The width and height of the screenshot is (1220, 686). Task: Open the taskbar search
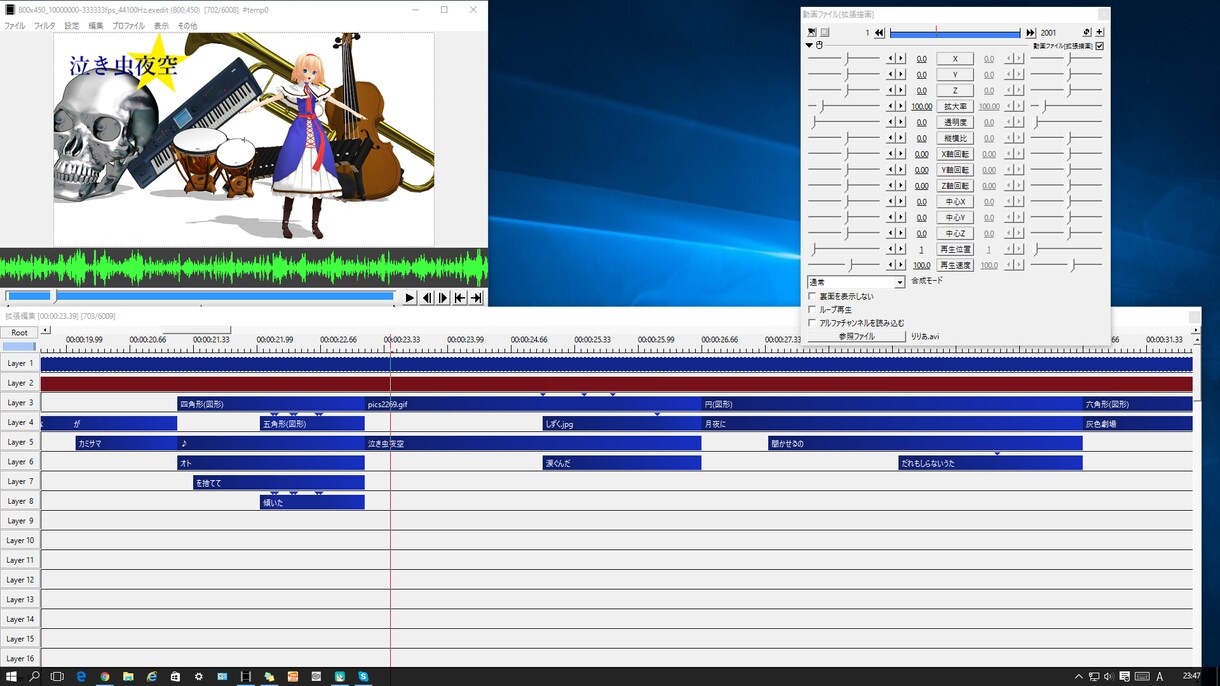point(34,677)
